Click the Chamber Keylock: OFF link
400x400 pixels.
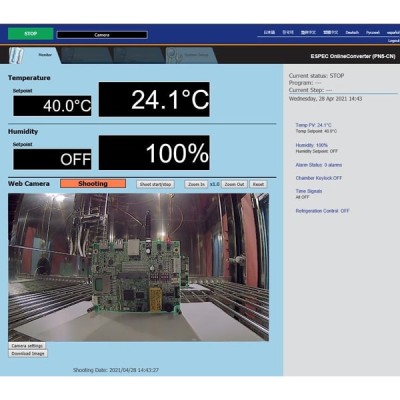(x=319, y=178)
